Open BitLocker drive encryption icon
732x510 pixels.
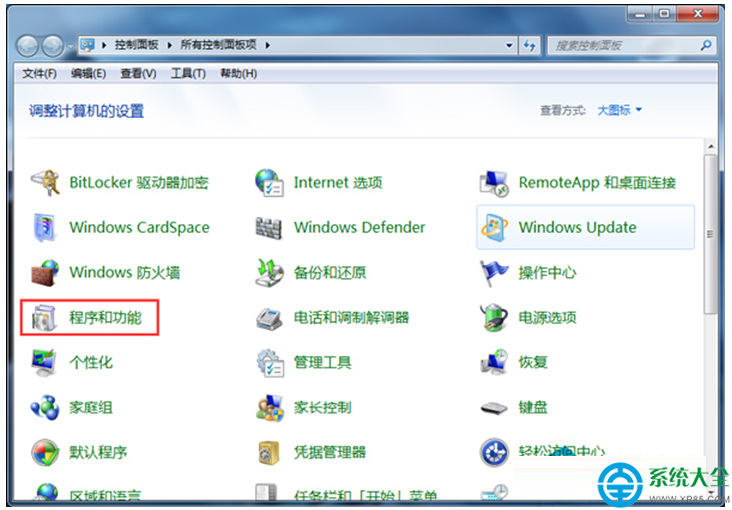[45, 183]
